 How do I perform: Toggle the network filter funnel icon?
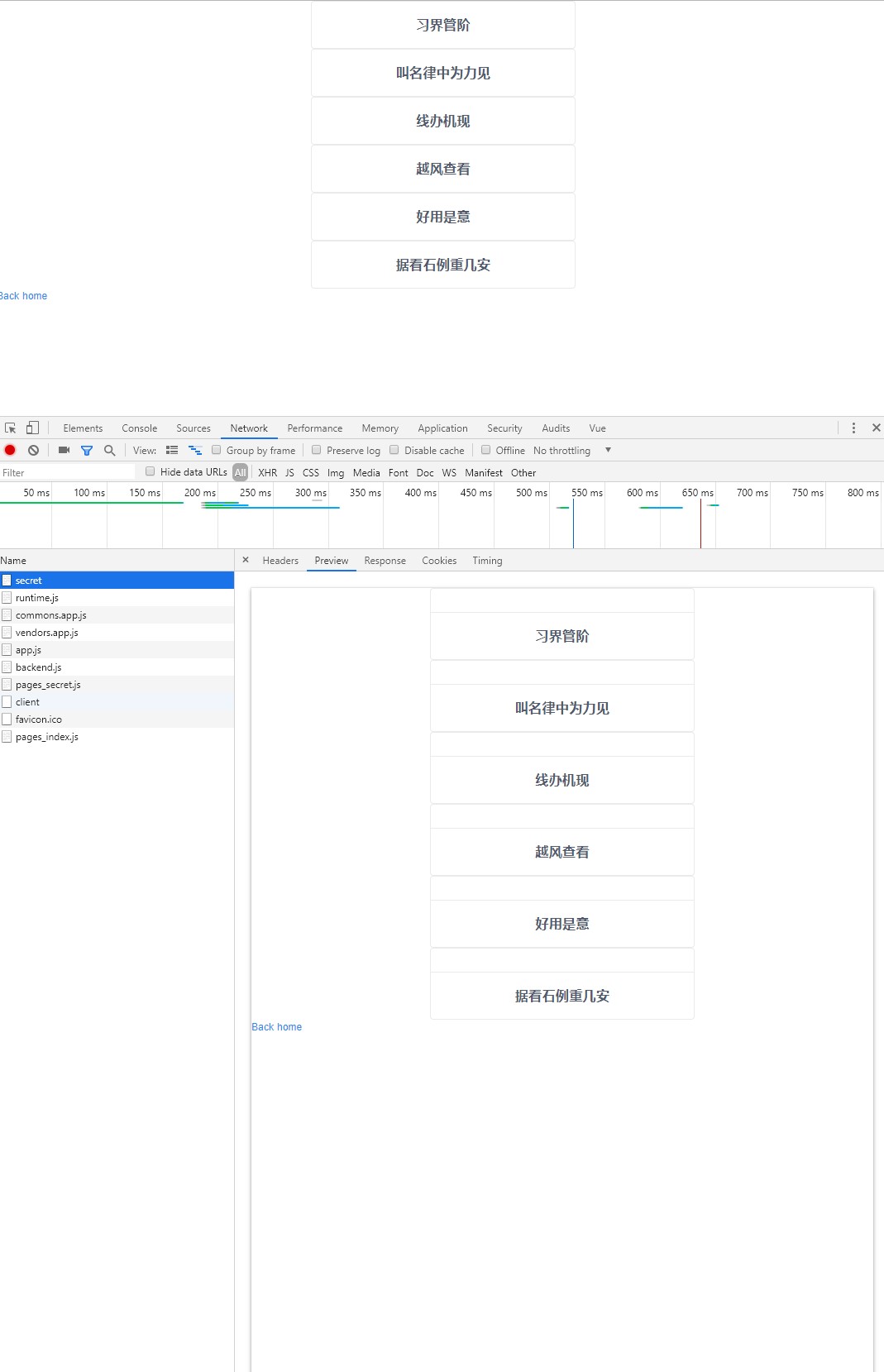[87, 451]
